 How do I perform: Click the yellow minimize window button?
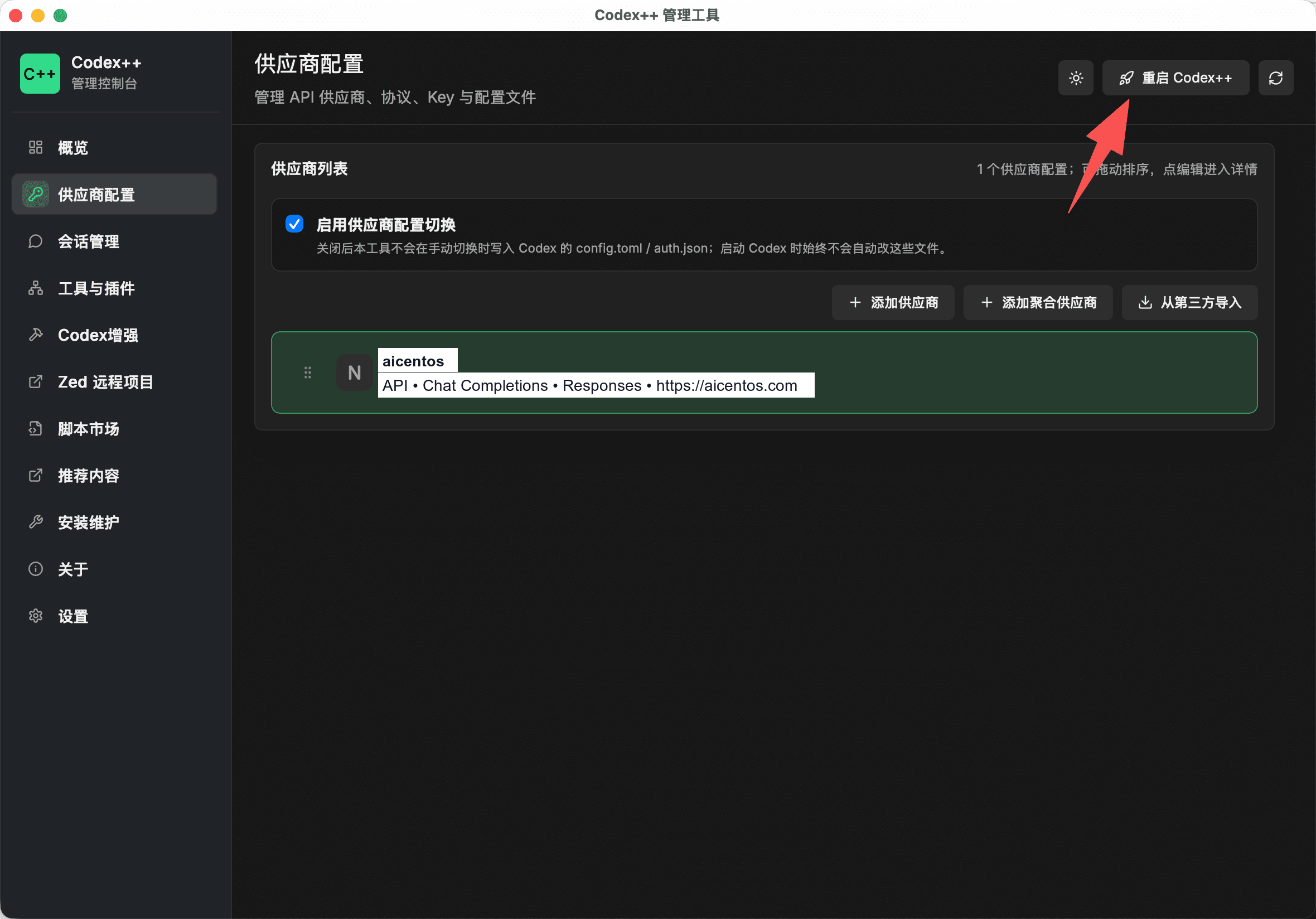point(38,16)
